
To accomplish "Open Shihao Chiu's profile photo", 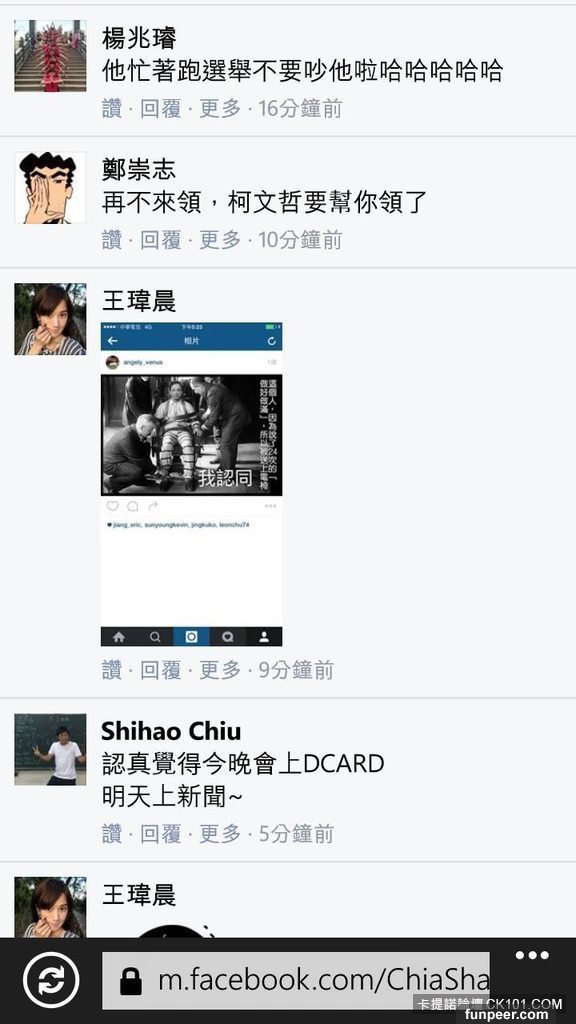I will click(x=50, y=749).
